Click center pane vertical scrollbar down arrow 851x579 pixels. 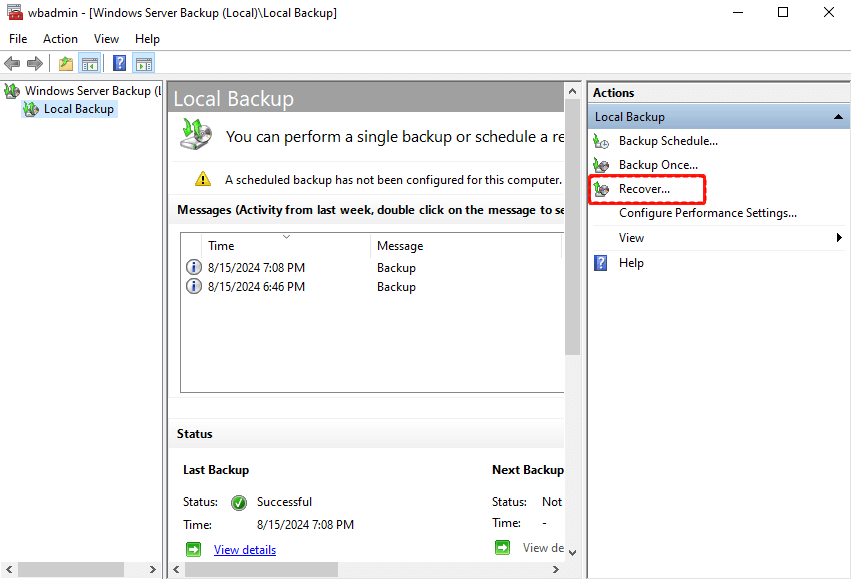click(572, 553)
